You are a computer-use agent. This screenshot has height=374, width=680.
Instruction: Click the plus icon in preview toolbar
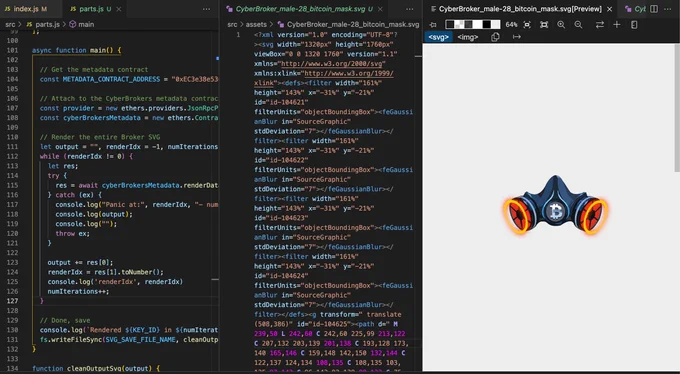(617, 25)
